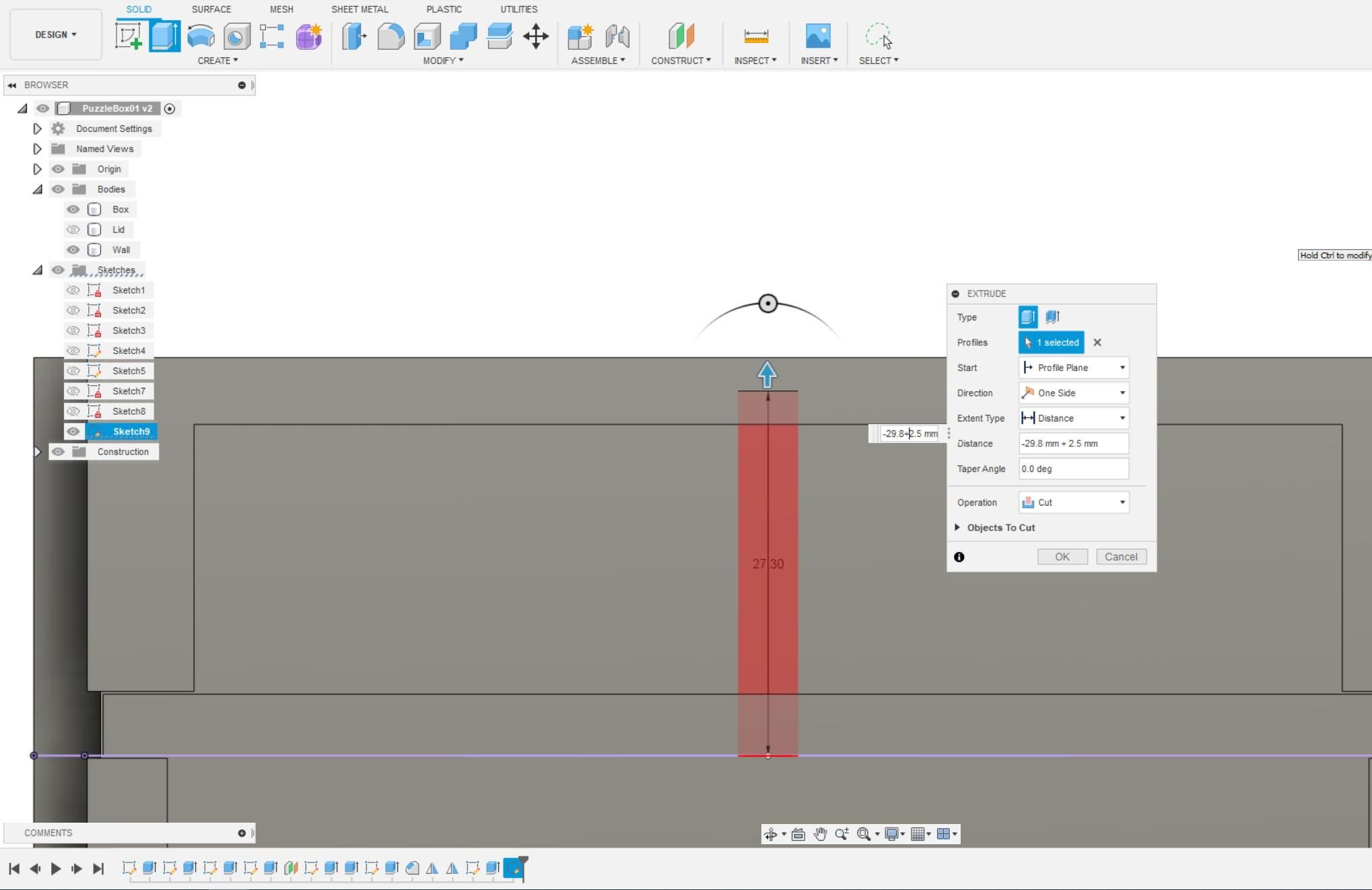The width and height of the screenshot is (1372, 890).
Task: Select the Move/Copy arrows icon
Action: click(536, 36)
